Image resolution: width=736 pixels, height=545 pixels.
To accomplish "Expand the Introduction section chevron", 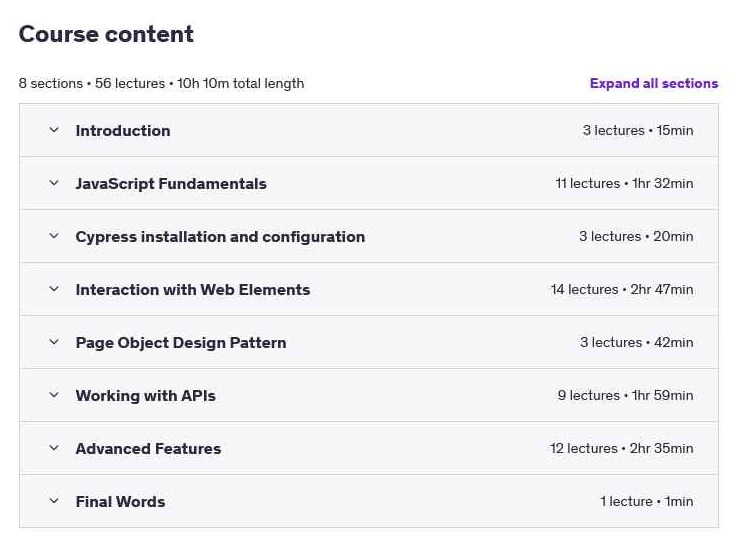I will pyautogui.click(x=54, y=130).
